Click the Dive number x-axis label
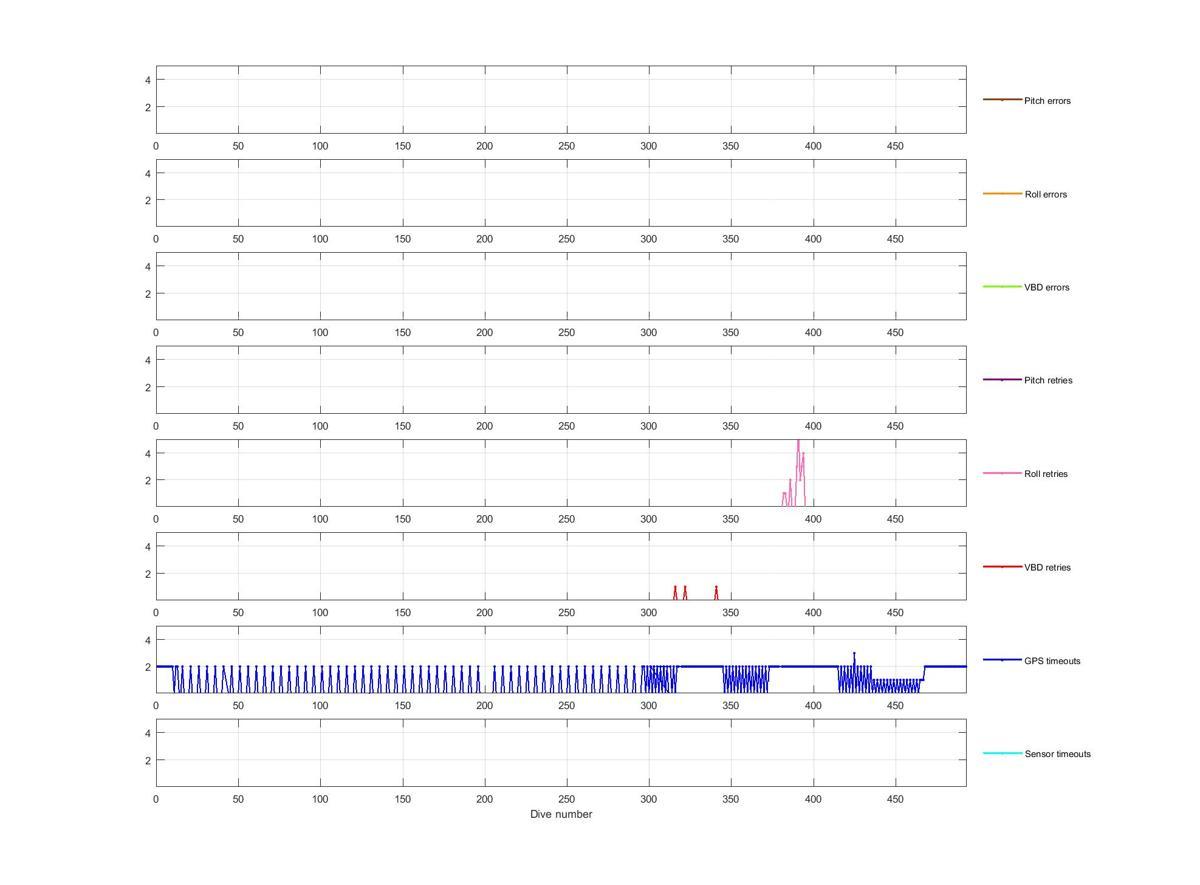The height and width of the screenshot is (885, 1200). (561, 814)
